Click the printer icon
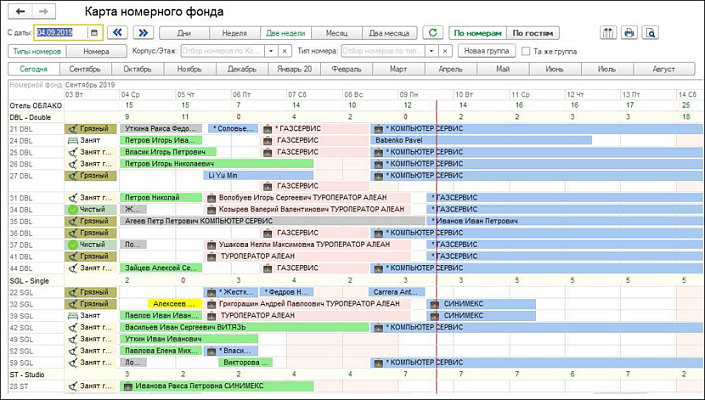The image size is (705, 400). coord(629,32)
